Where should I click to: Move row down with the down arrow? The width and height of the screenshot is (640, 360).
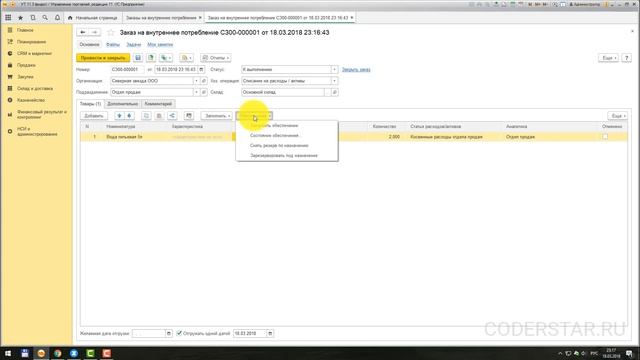129,116
